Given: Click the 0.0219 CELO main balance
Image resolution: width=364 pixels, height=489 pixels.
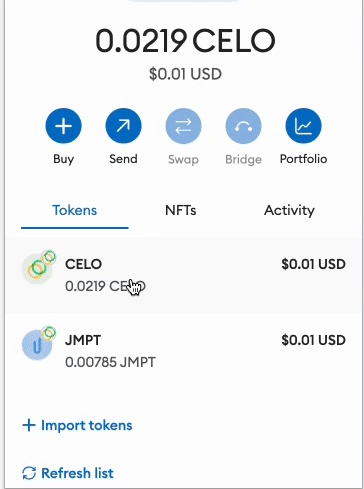Looking at the screenshot, I should [x=185, y=41].
